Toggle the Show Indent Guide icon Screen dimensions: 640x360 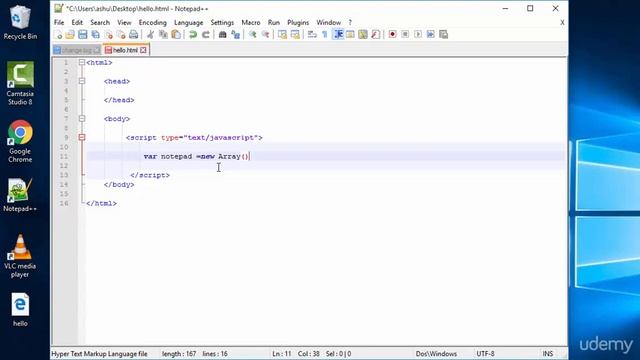pos(338,35)
